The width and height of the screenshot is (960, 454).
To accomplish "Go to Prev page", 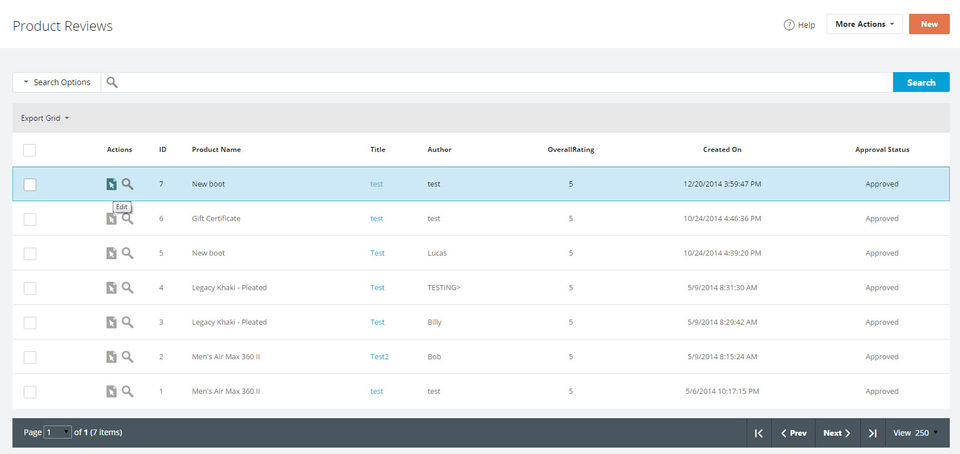I will coord(793,433).
